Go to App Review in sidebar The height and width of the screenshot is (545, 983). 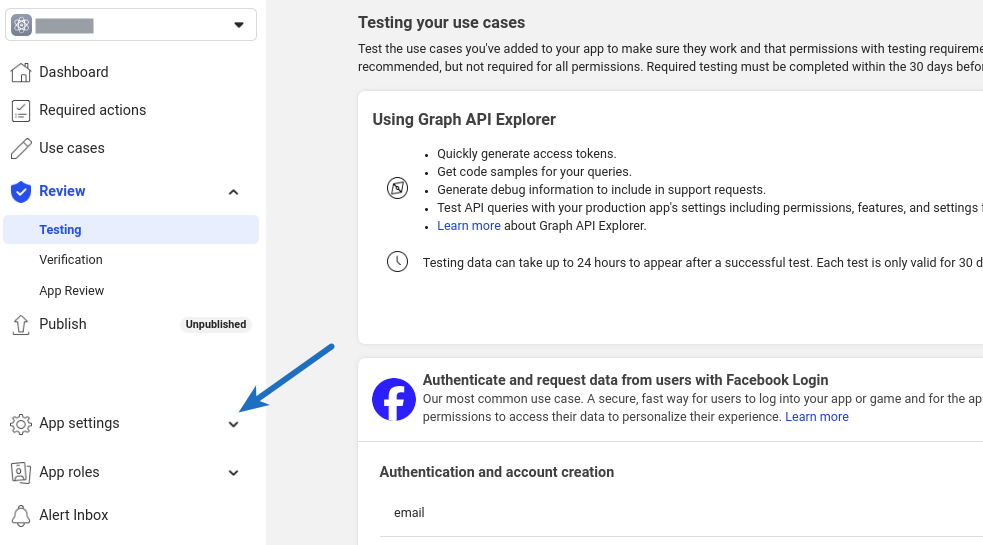(71, 291)
